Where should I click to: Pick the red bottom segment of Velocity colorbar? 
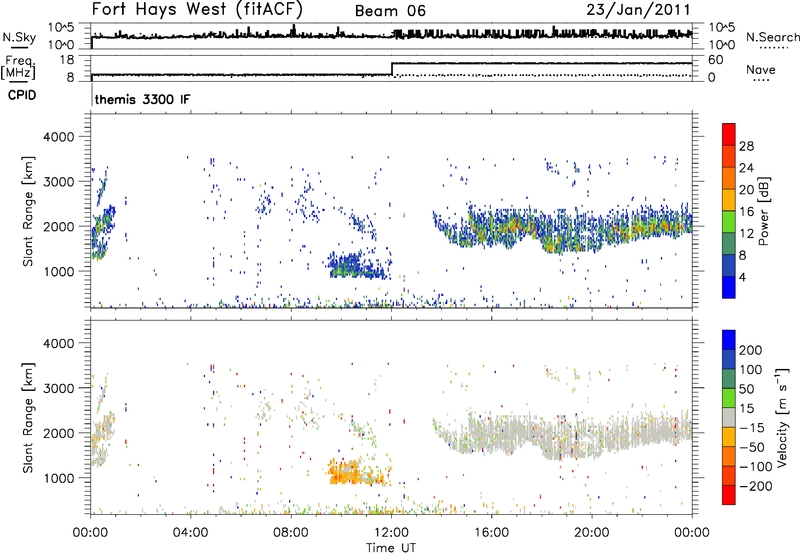[729, 495]
